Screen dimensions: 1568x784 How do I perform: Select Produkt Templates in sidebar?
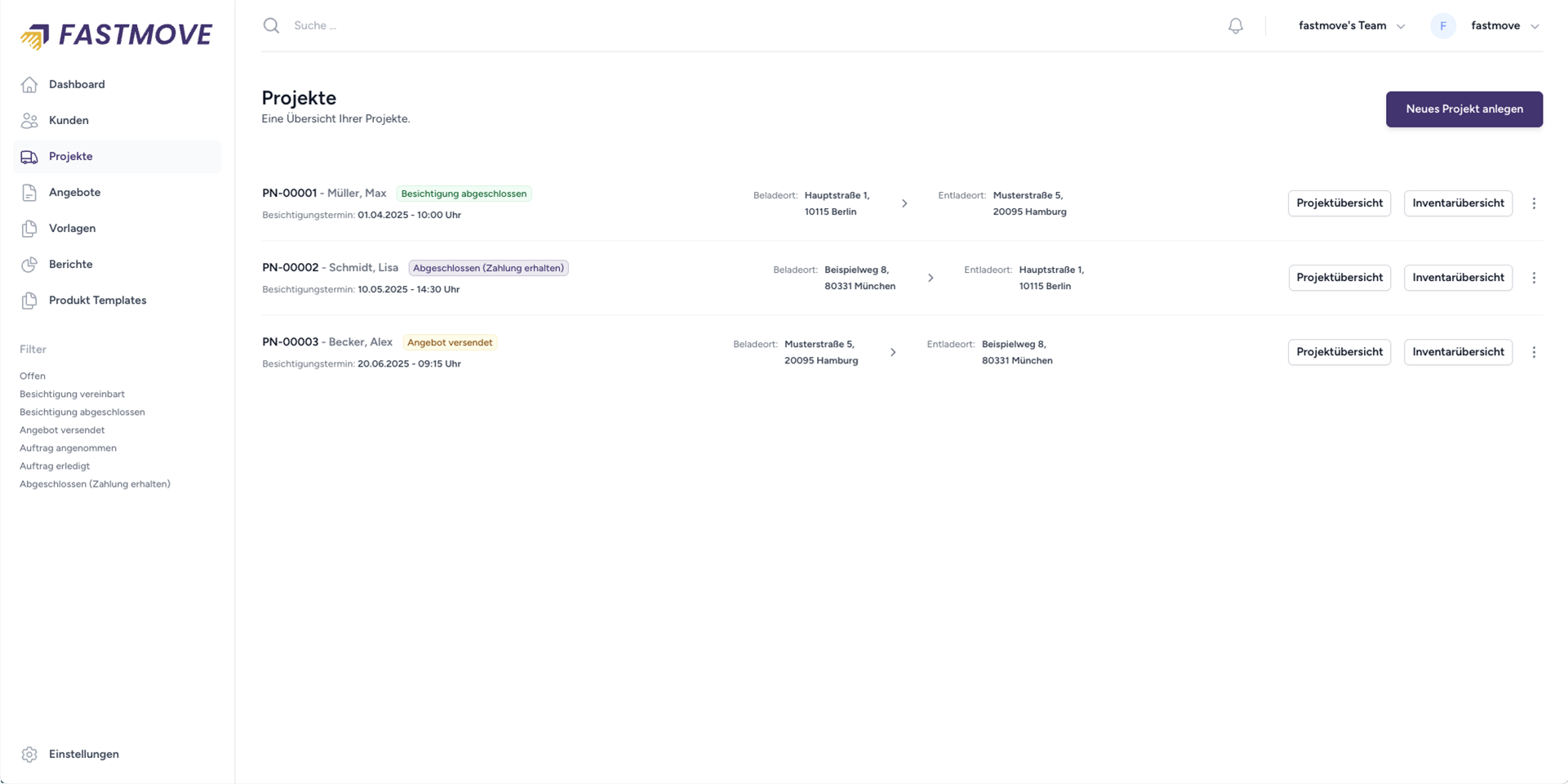97,301
